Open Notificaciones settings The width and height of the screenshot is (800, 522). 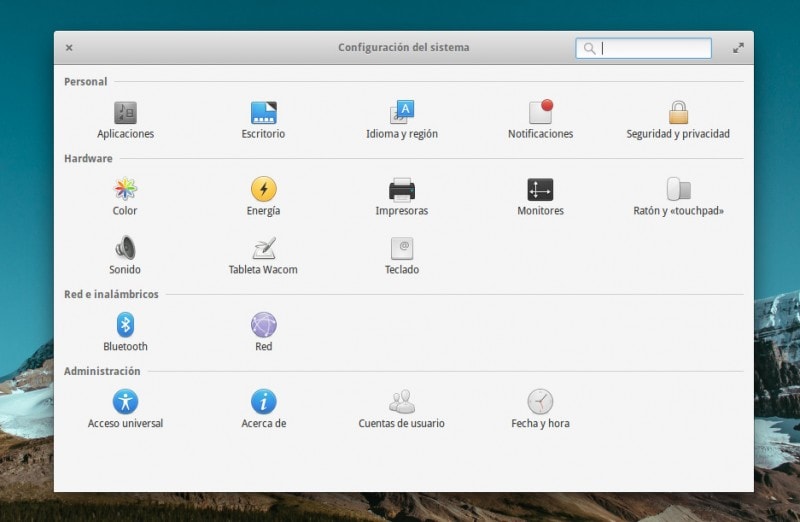tap(540, 113)
